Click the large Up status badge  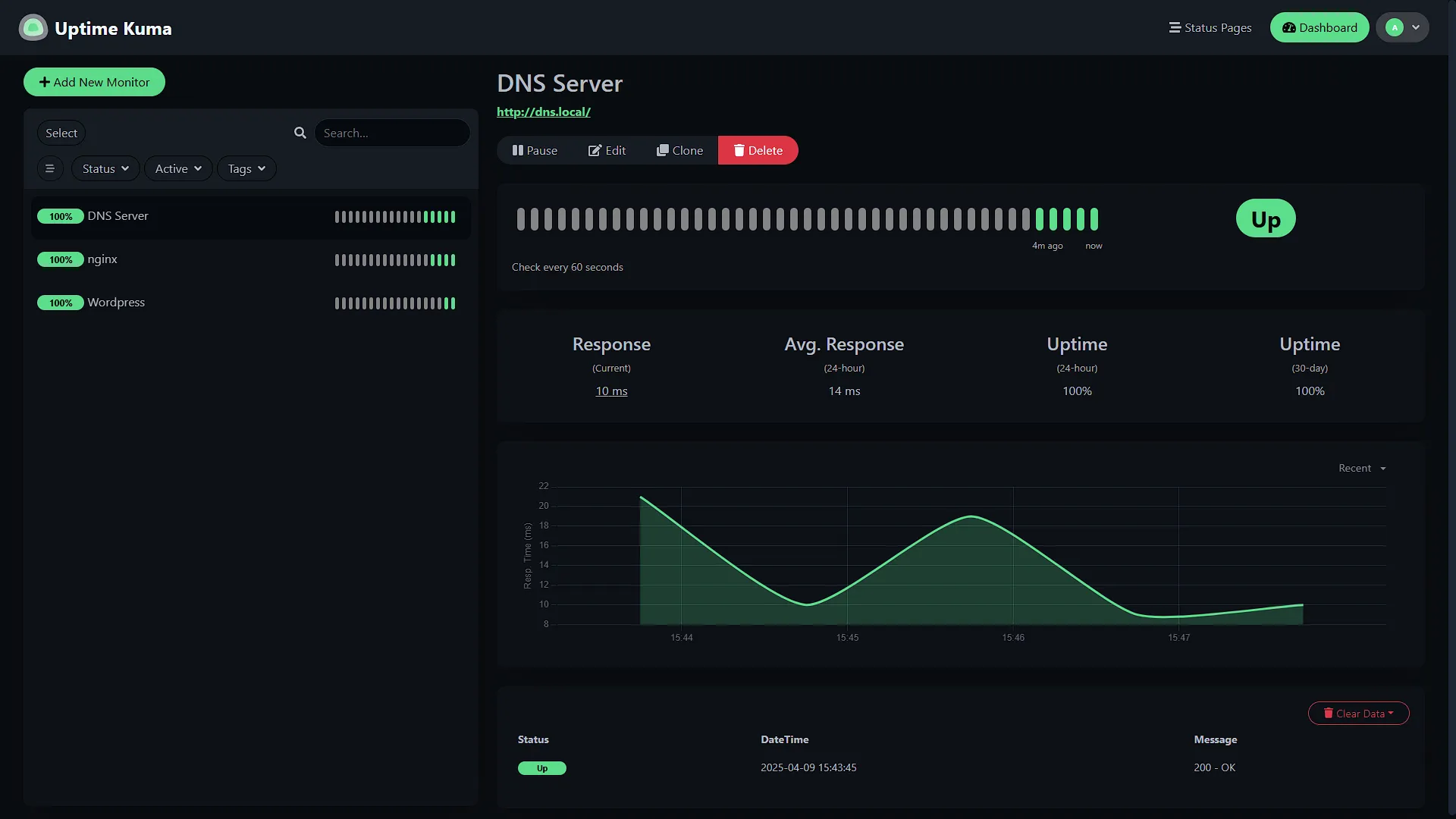(x=1266, y=218)
